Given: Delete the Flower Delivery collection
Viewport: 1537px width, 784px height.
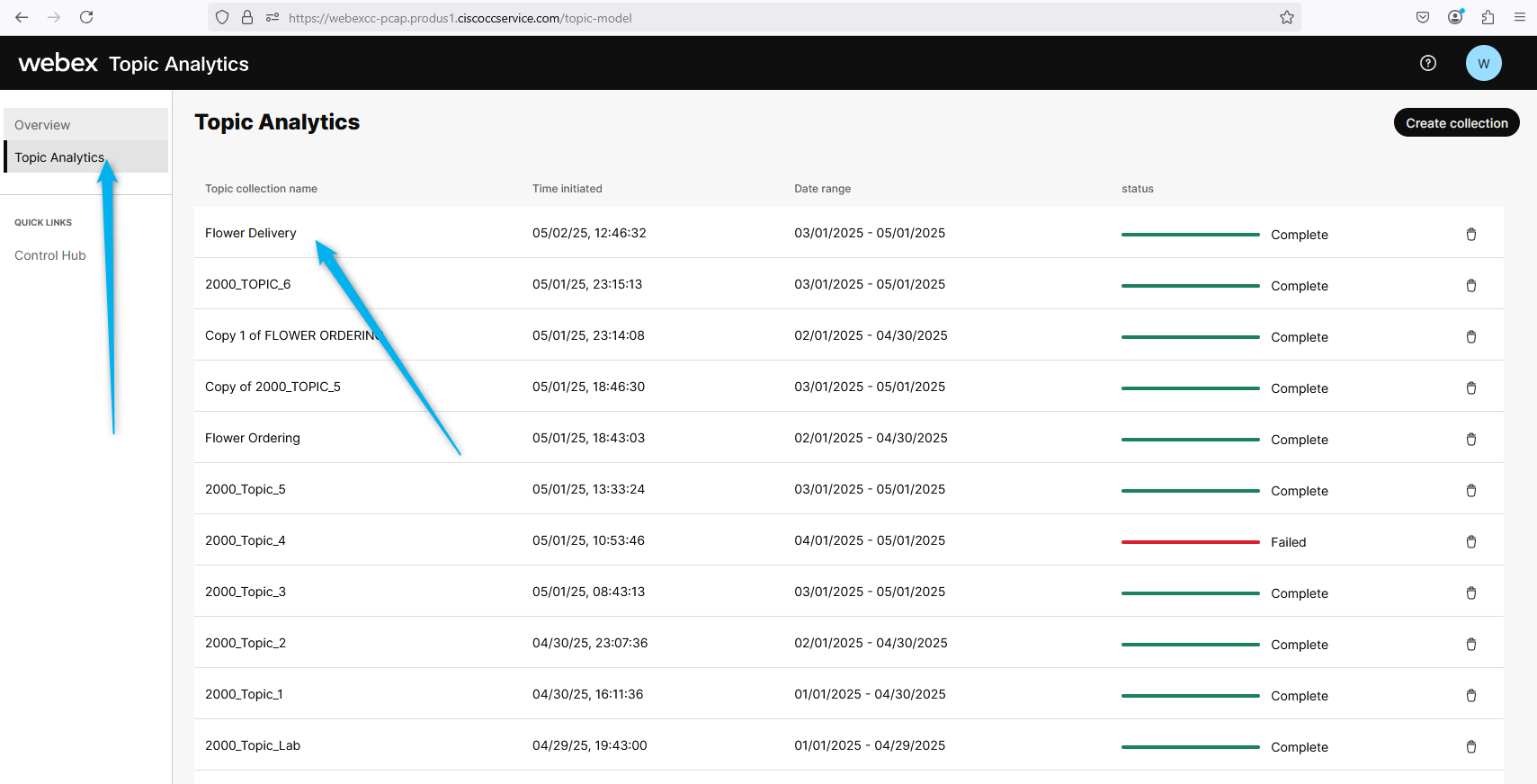Looking at the screenshot, I should pos(1470,234).
